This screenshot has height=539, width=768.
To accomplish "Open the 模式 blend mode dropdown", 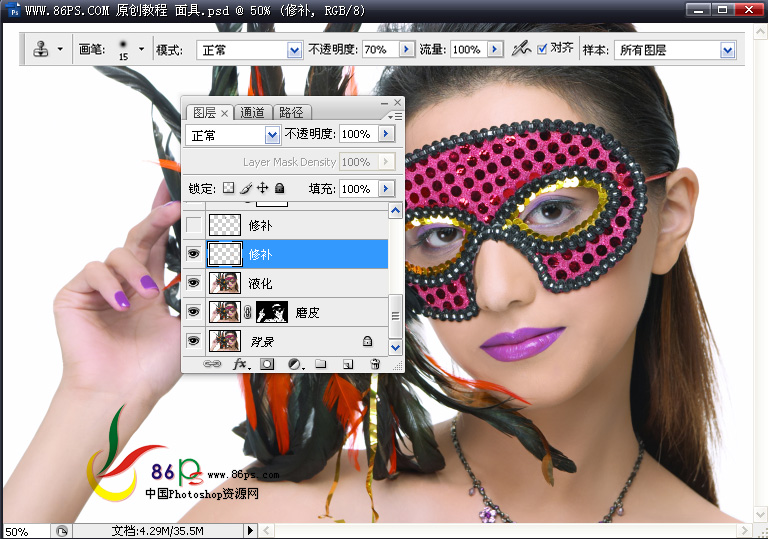I will click(294, 50).
